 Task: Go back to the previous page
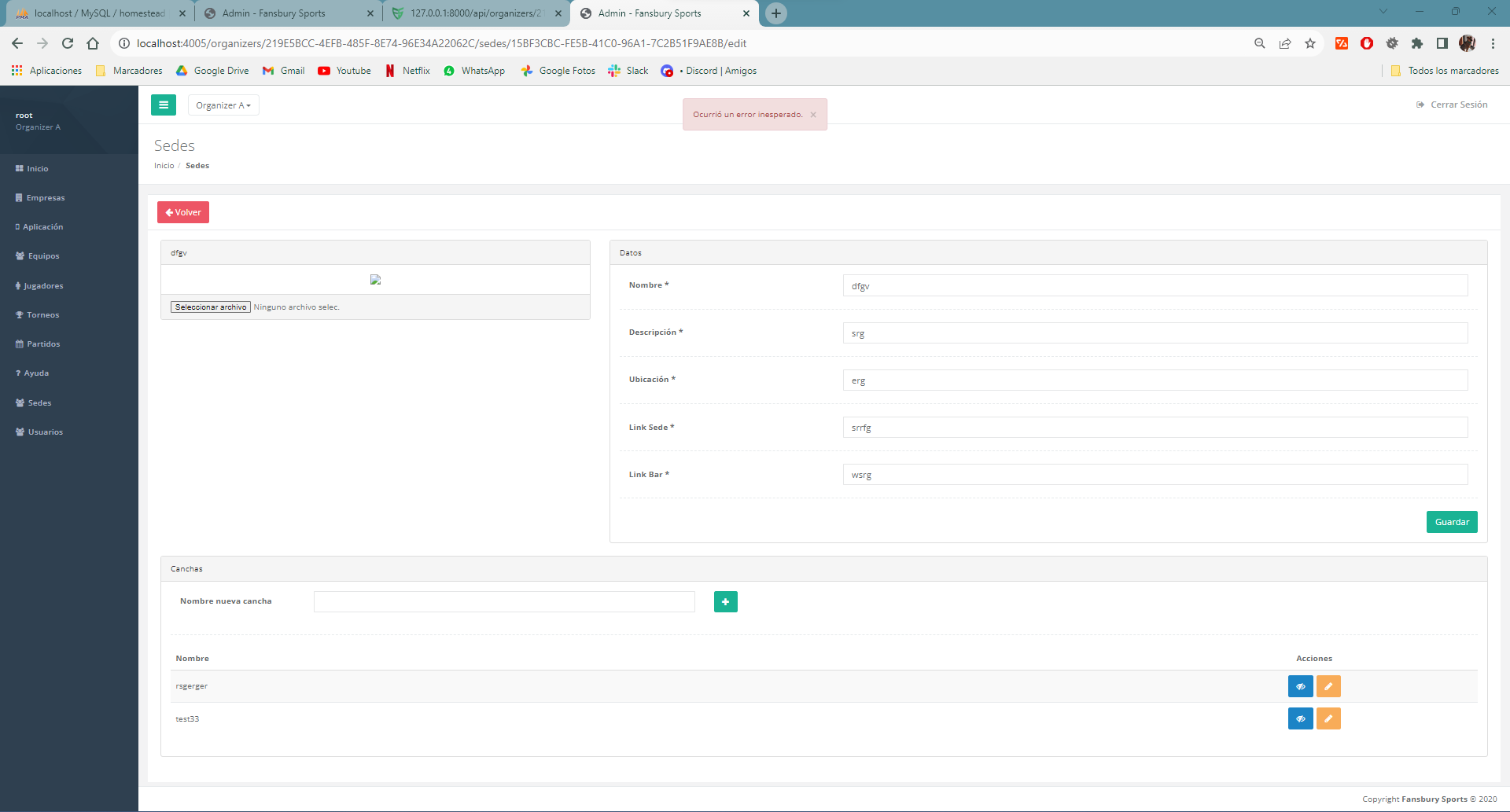[17, 43]
